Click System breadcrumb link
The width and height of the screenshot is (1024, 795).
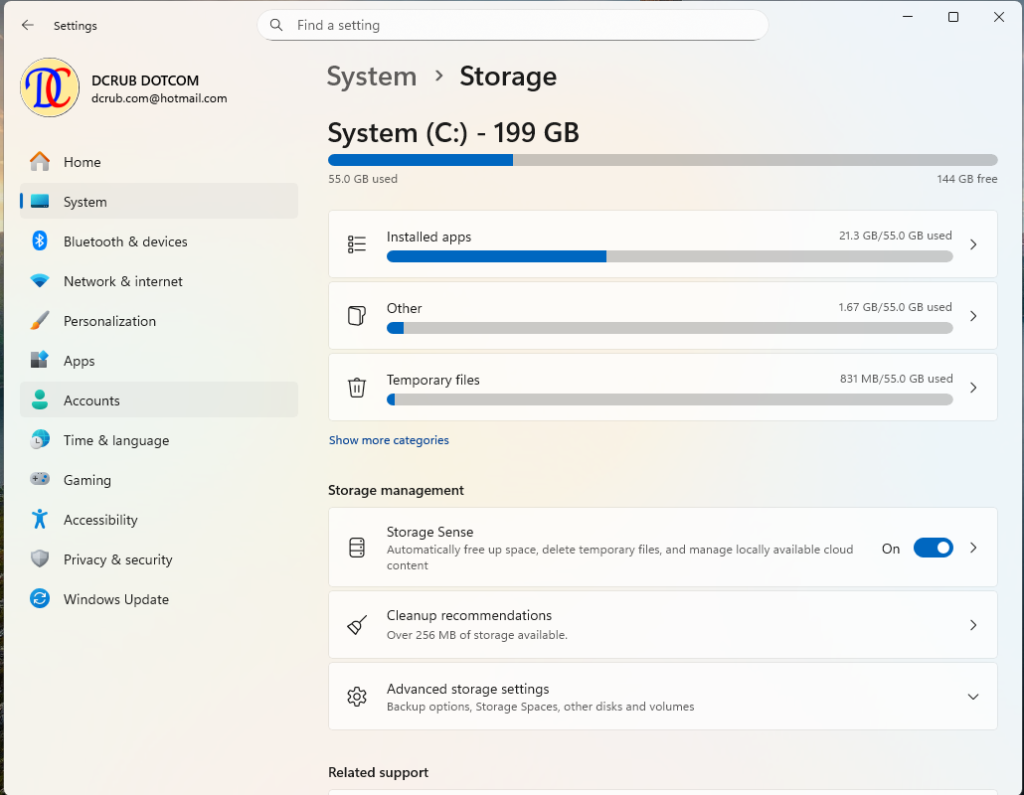371,76
